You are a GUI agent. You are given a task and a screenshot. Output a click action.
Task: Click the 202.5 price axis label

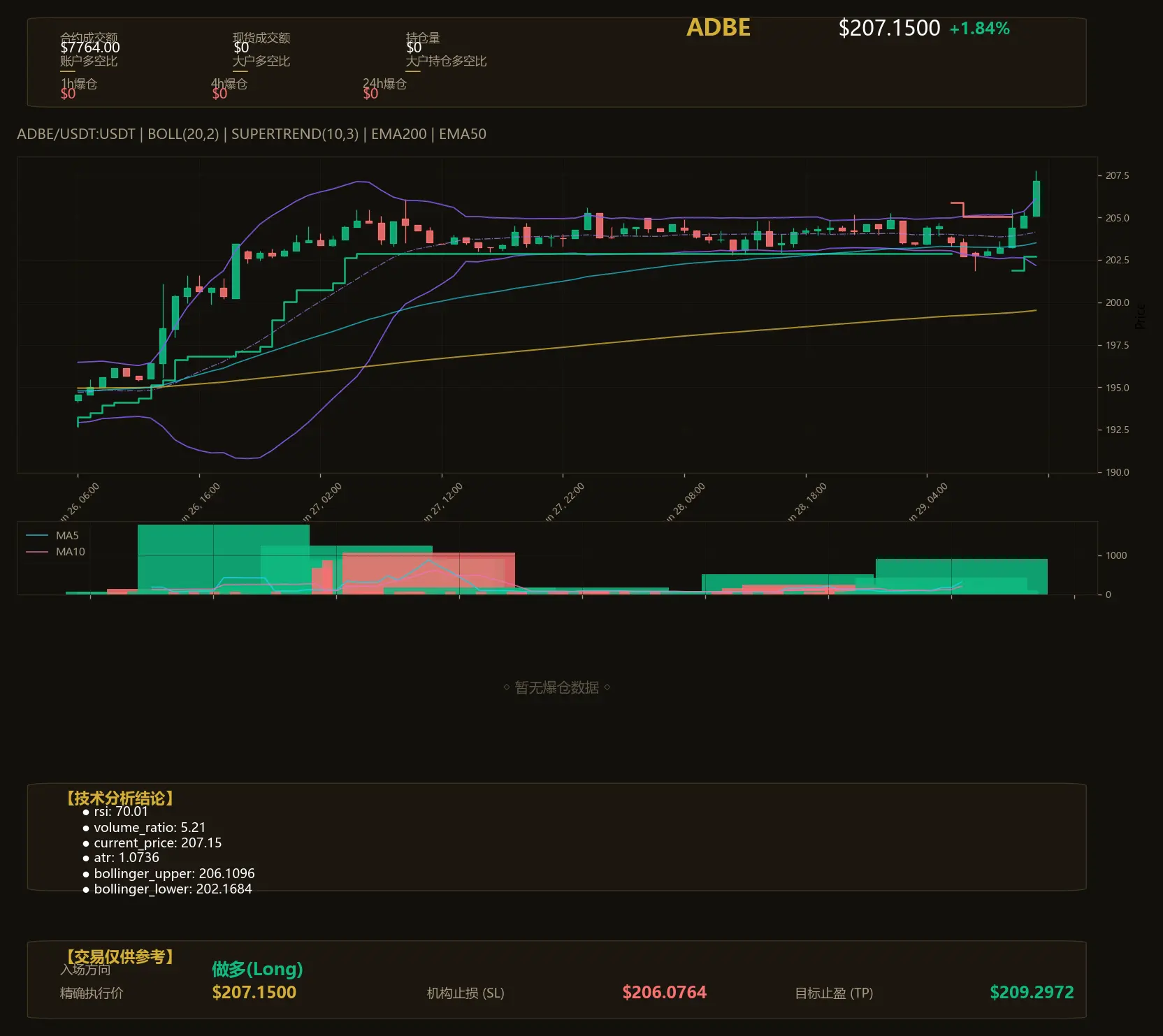(x=1117, y=260)
